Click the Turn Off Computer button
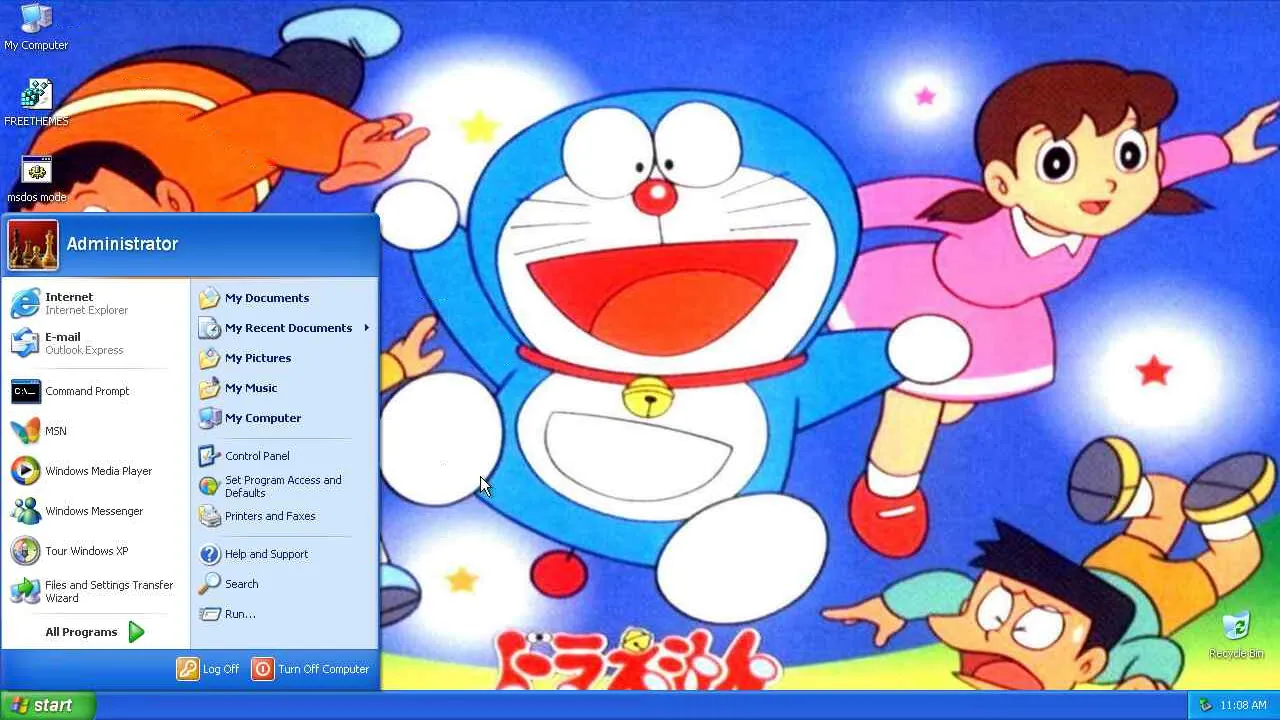Viewport: 1280px width, 720px height. (311, 669)
